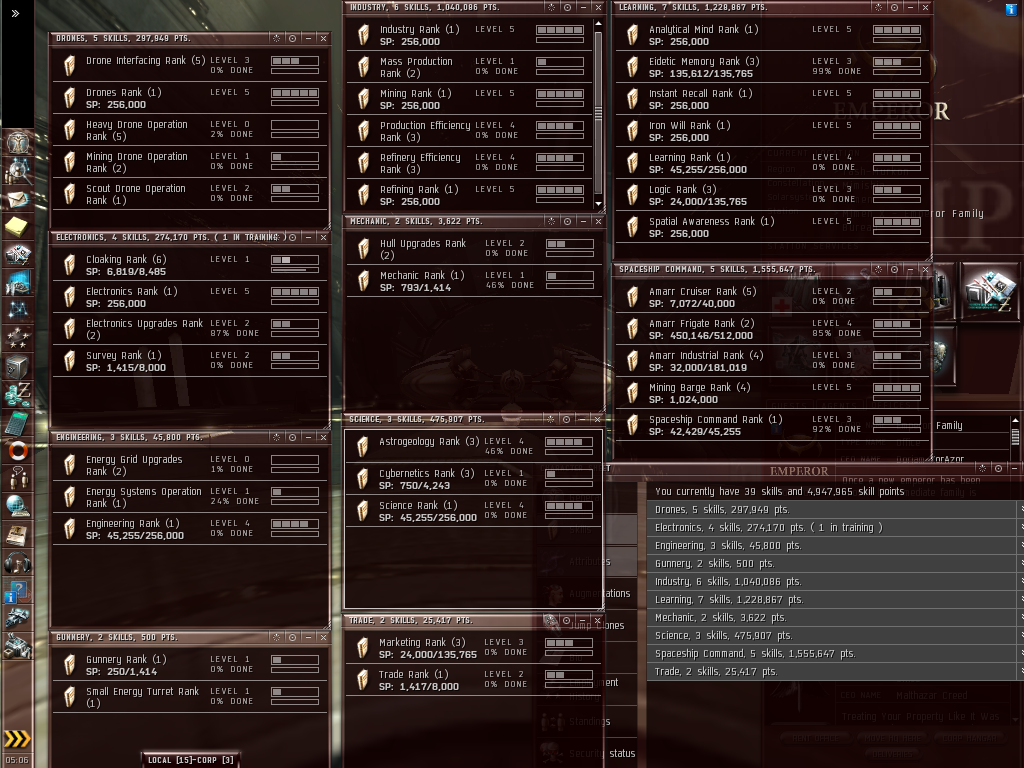The height and width of the screenshot is (768, 1024).
Task: Expand Drones skill group in character sheet
Action: (835, 509)
